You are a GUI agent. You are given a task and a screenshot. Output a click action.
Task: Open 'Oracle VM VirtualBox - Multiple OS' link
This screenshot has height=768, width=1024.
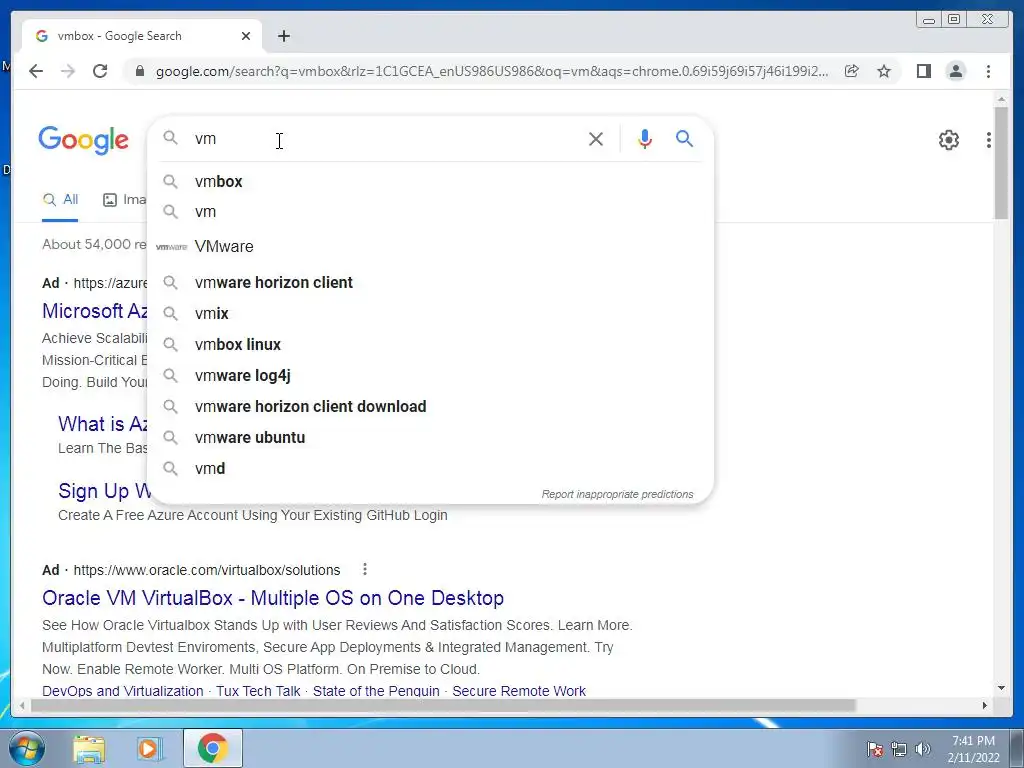[273, 598]
